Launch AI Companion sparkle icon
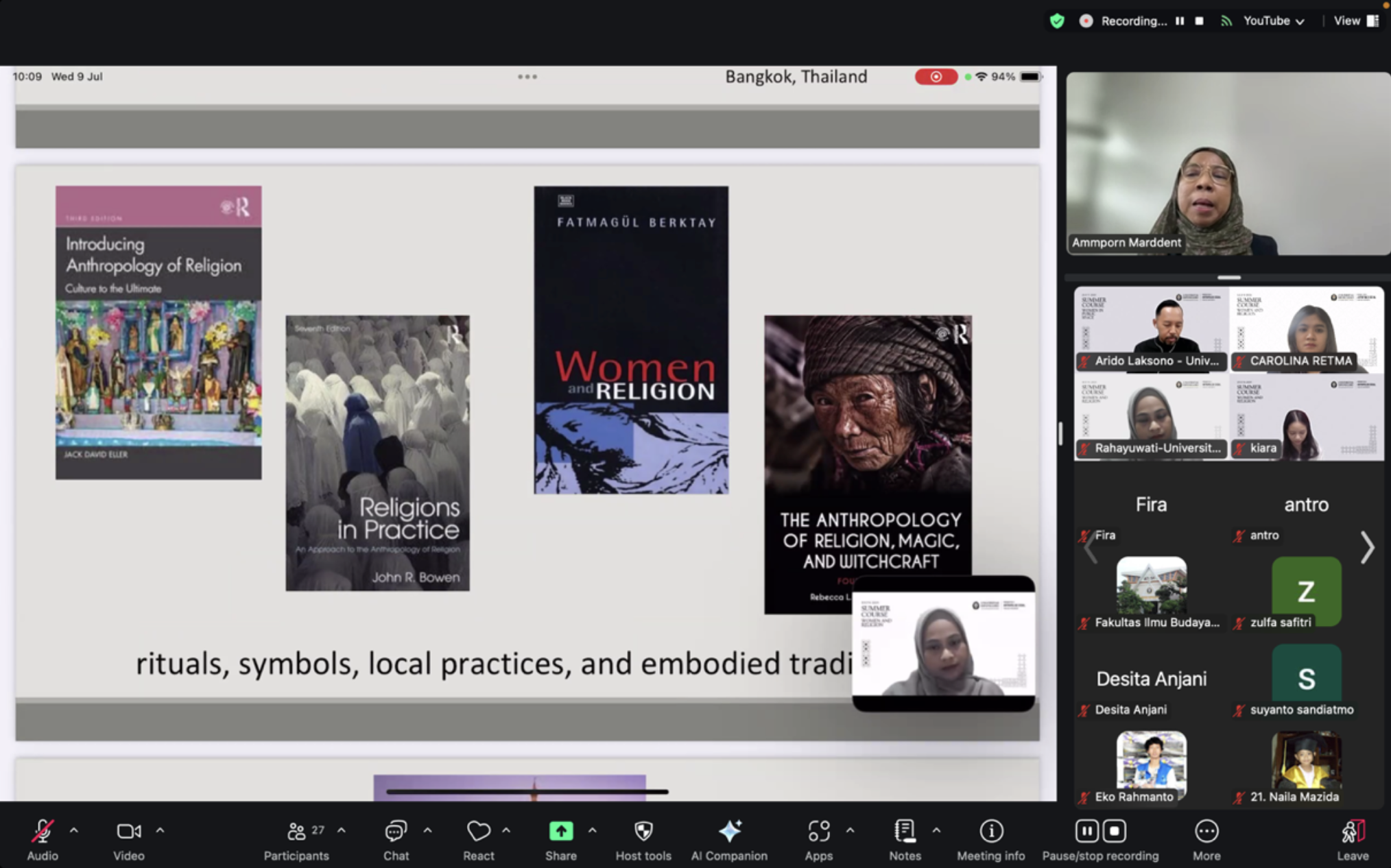 point(729,832)
